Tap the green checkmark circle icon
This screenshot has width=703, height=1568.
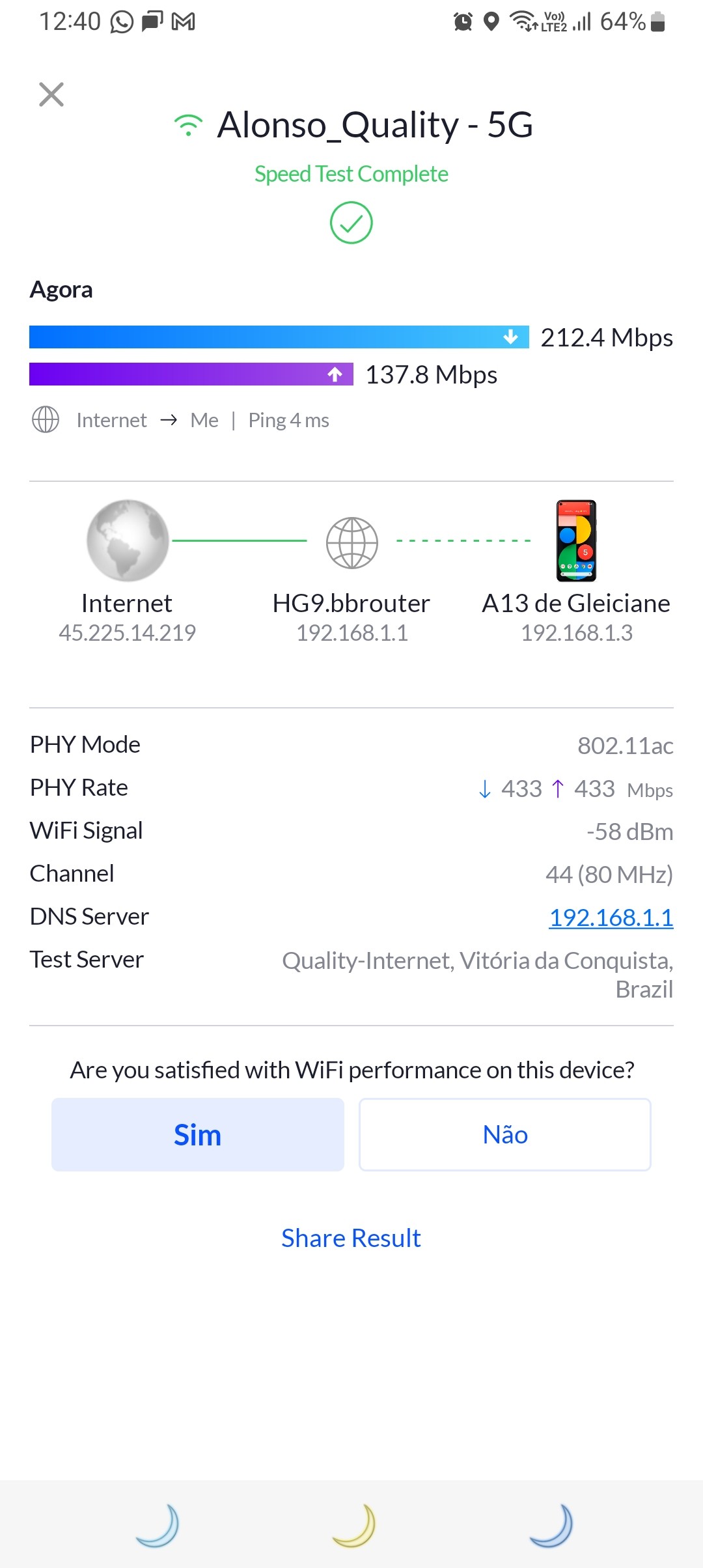point(351,223)
